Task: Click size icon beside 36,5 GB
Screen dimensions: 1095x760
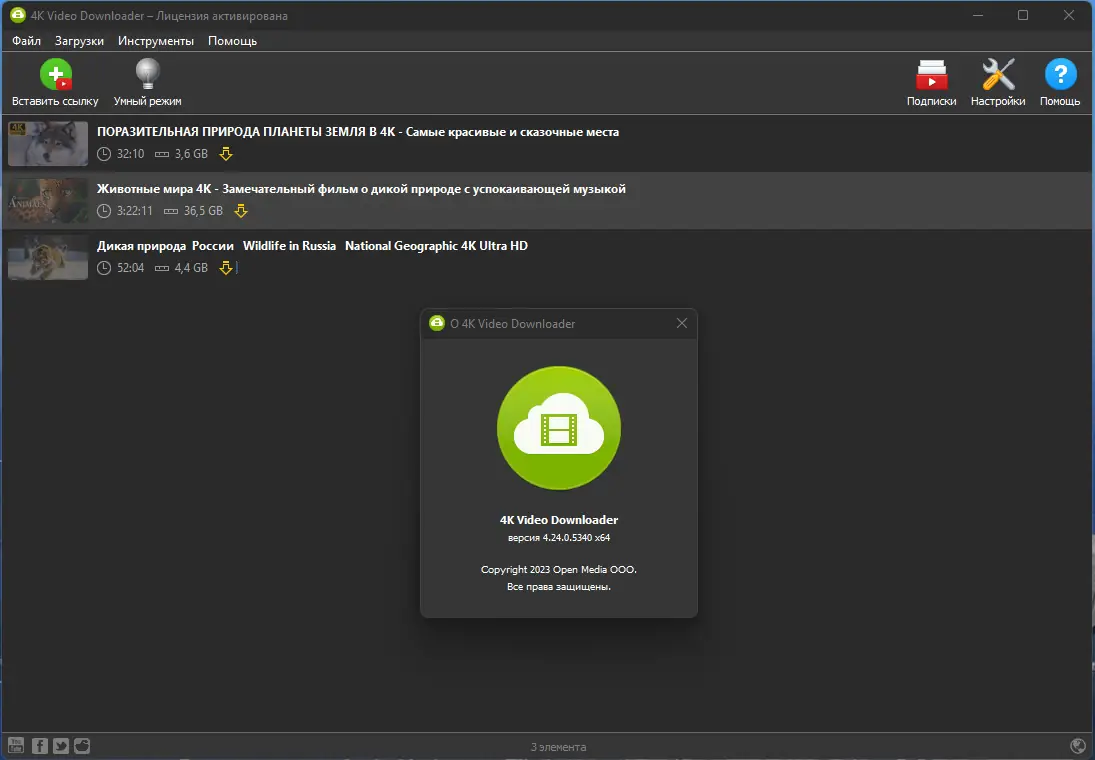Action: click(171, 211)
